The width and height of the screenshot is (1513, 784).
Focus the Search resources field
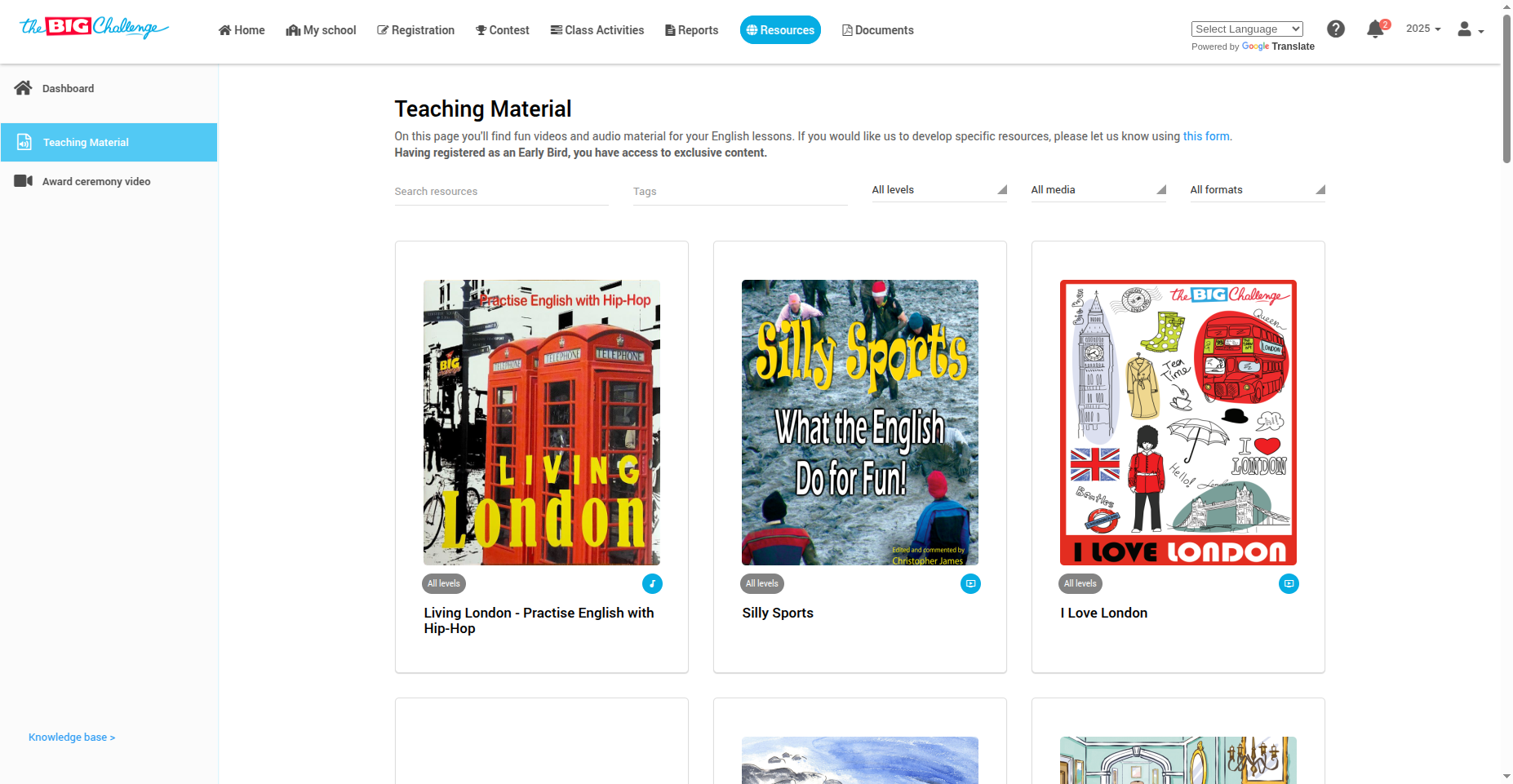pos(502,192)
